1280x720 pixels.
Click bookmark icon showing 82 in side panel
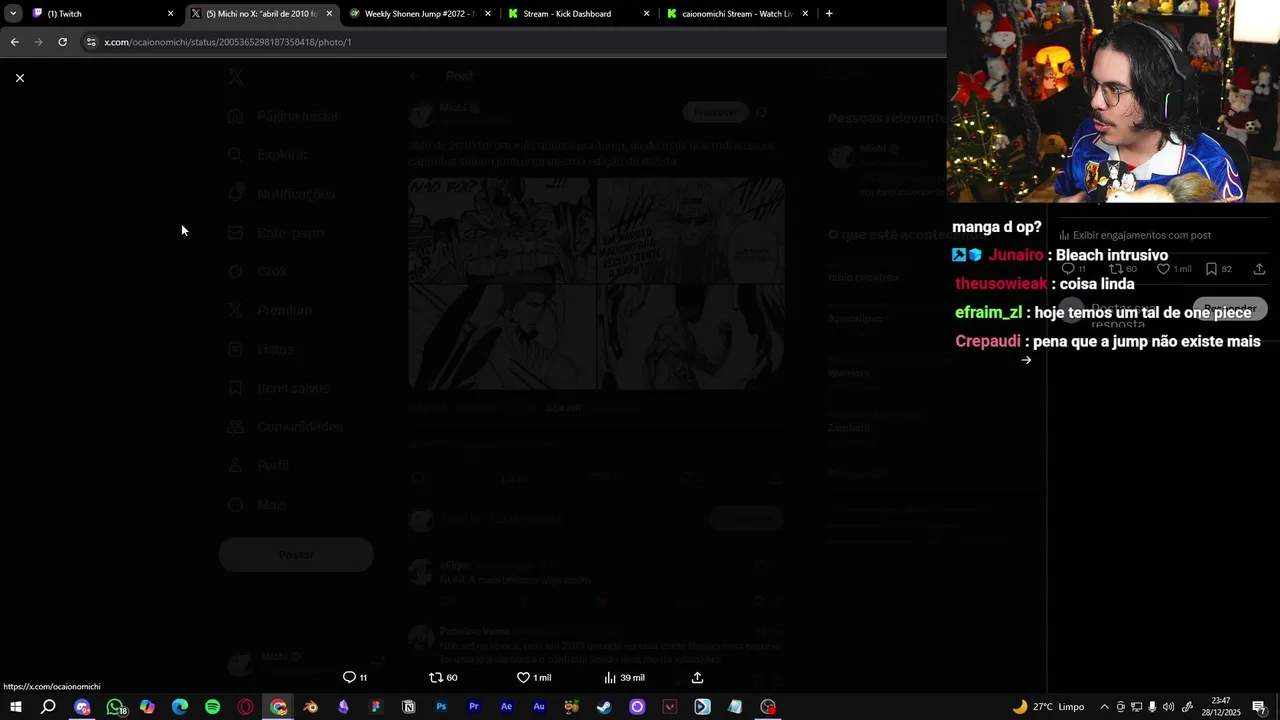click(1218, 269)
